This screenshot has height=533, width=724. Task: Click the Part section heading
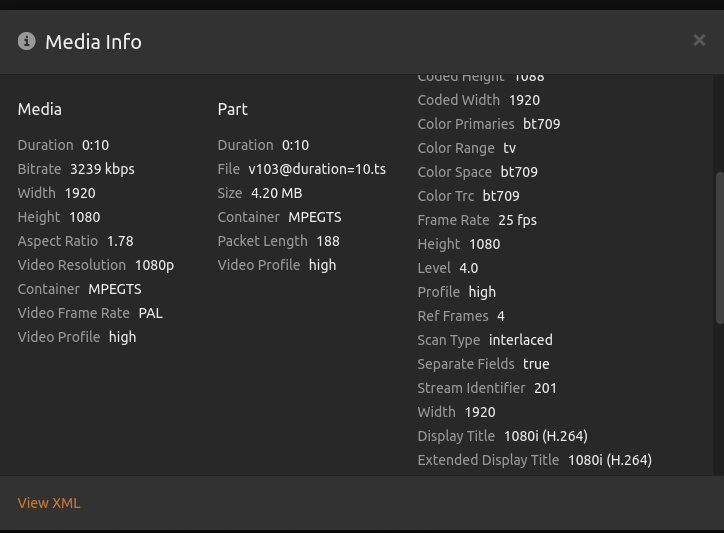coord(232,109)
